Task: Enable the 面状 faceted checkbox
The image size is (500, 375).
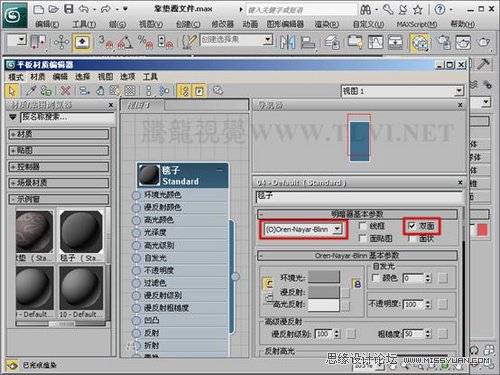Action: click(412, 239)
